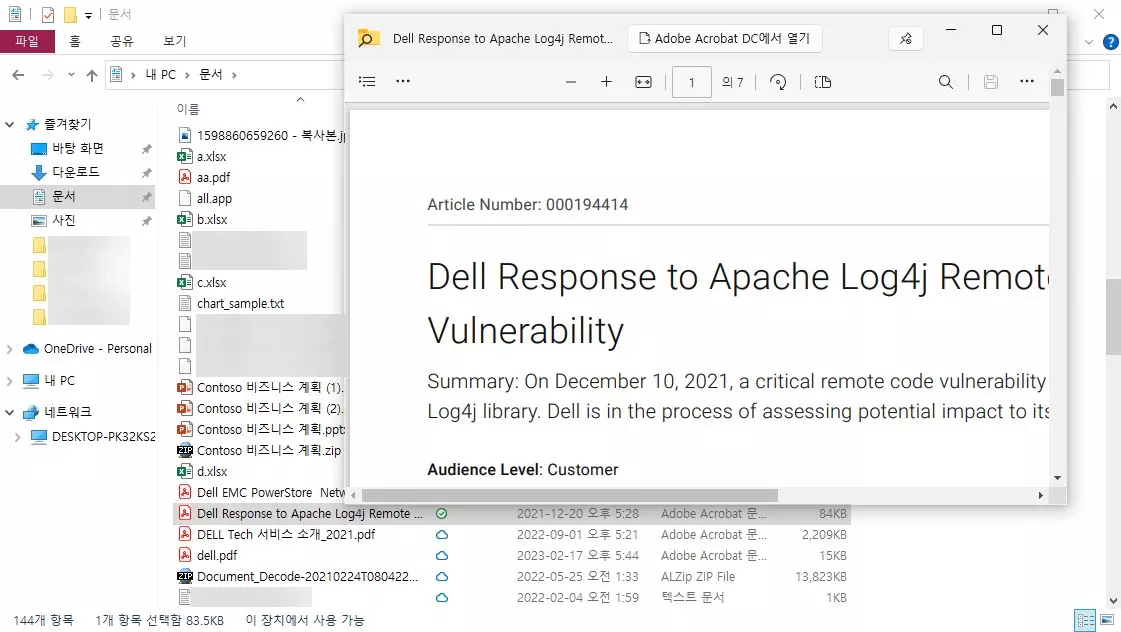This screenshot has width=1121, height=632.
Task: Switch to the 공유 ribbon tab
Action: 122,41
